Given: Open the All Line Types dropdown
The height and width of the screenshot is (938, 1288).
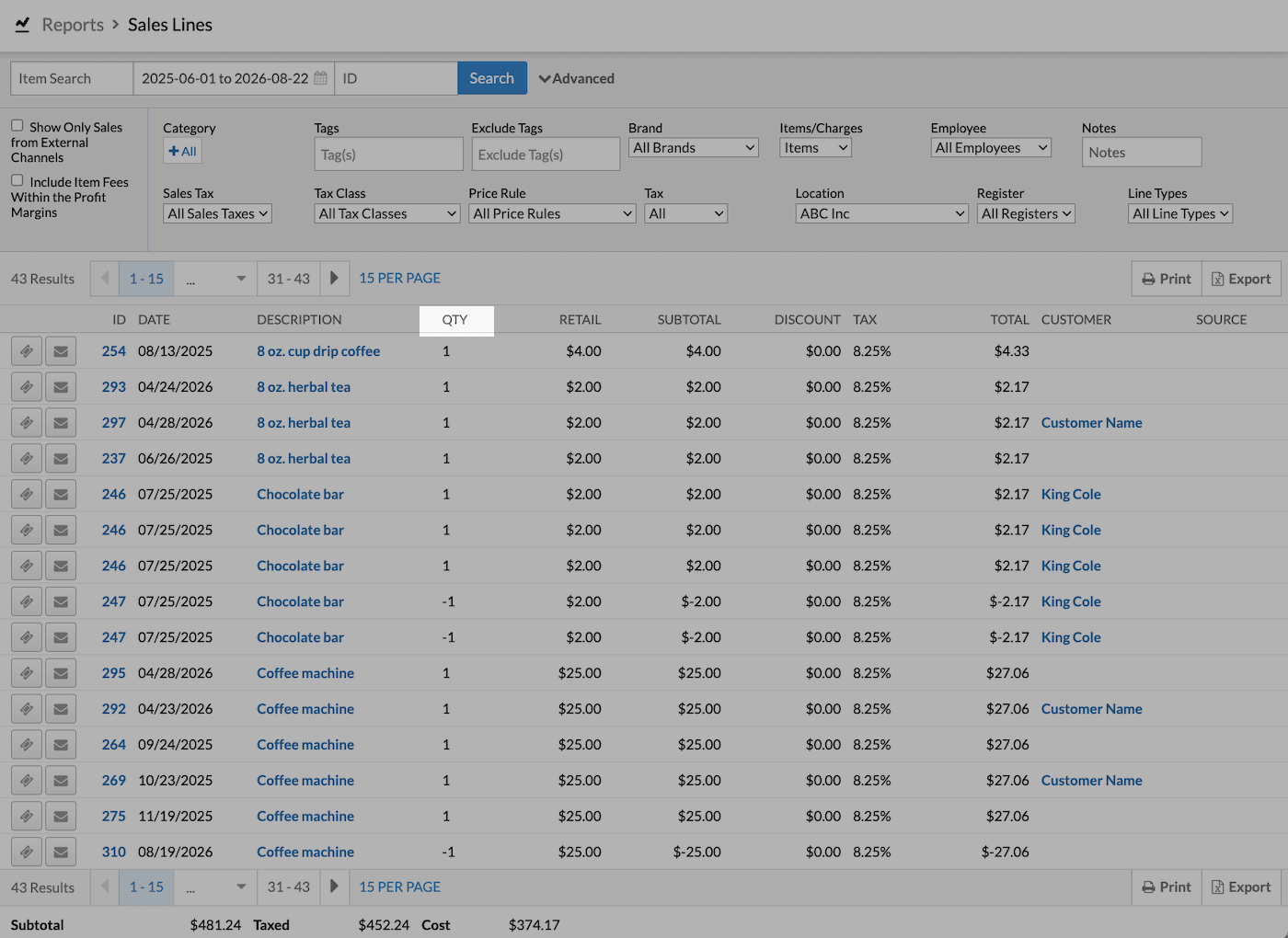Looking at the screenshot, I should 1180,213.
